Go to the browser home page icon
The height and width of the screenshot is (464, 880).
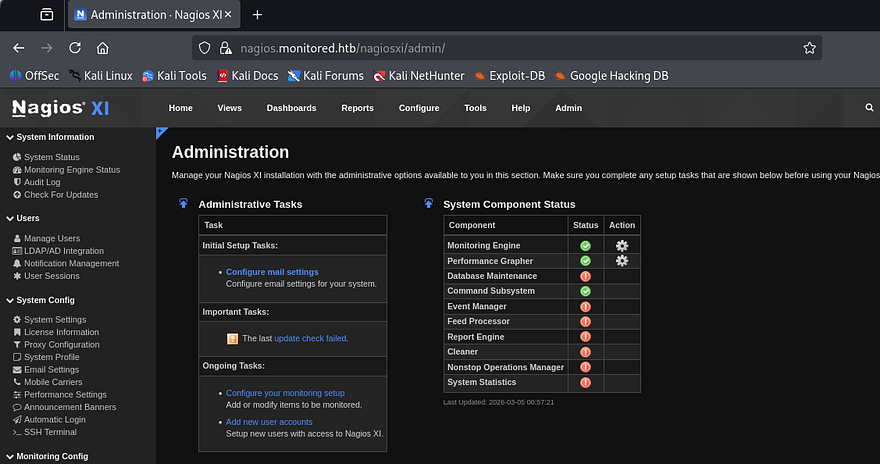point(102,48)
